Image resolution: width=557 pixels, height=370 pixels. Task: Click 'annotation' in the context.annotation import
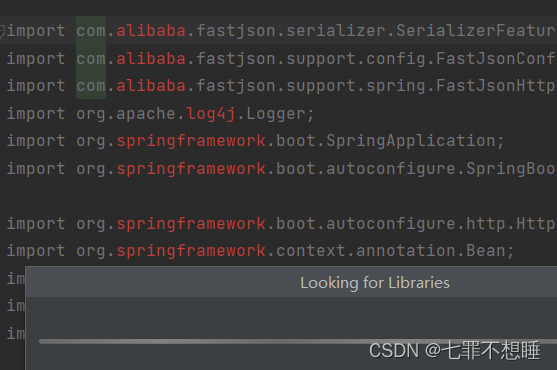click(406, 251)
